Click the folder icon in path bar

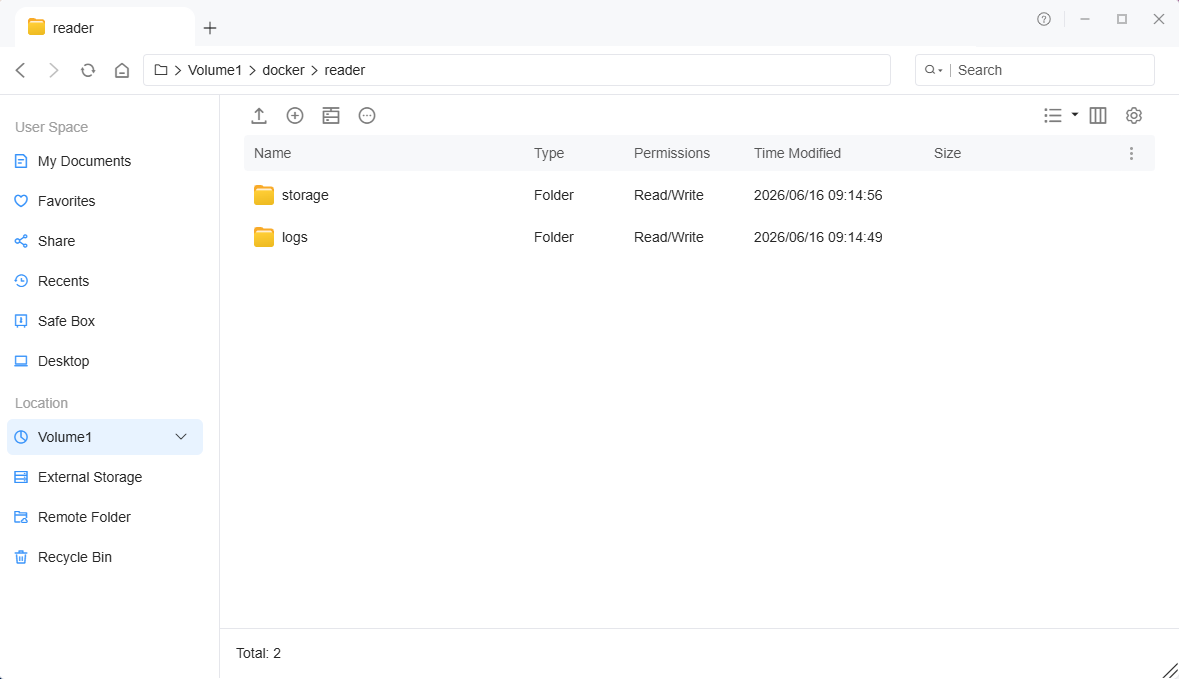click(x=161, y=70)
